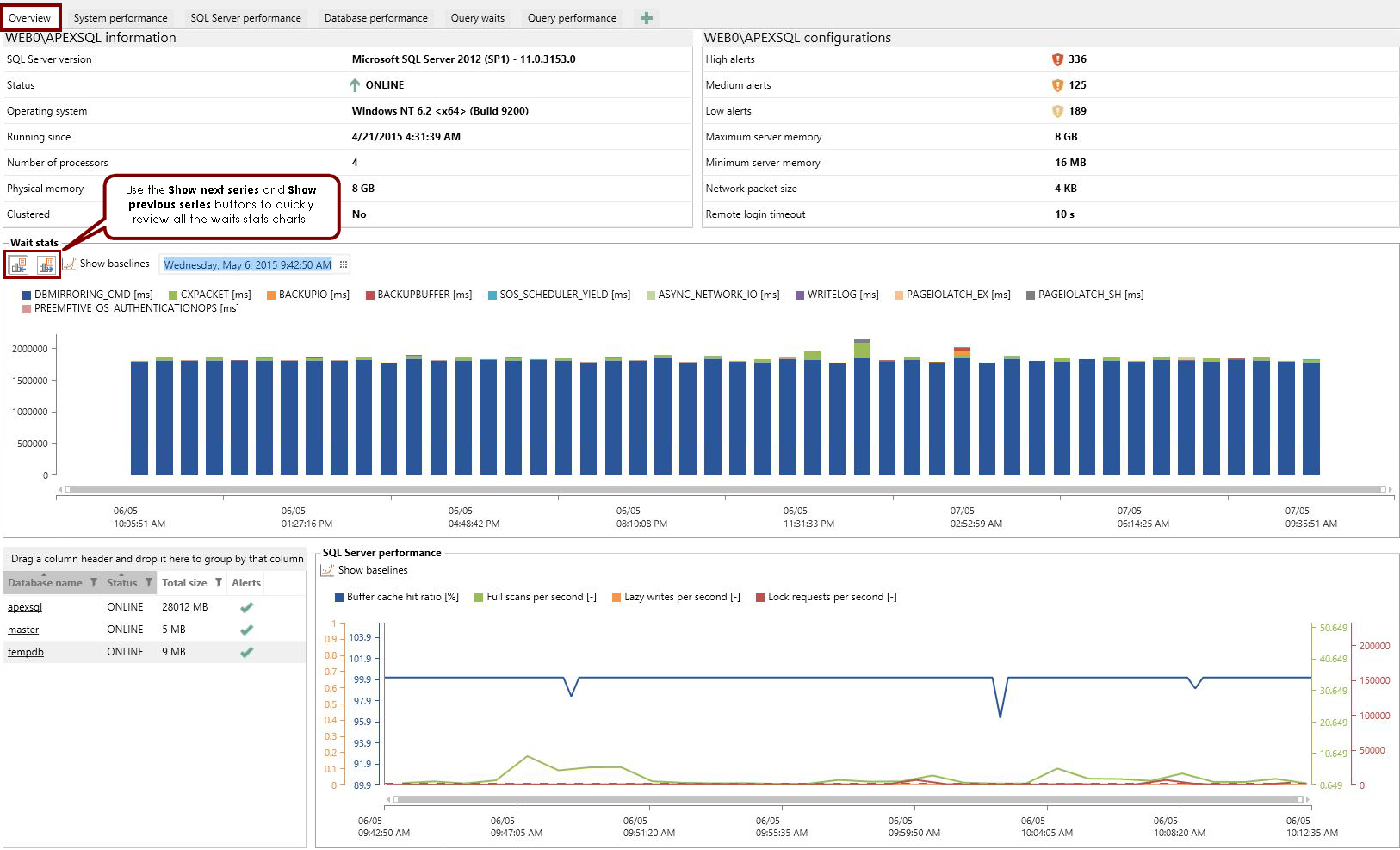Click the Maximum server memory 8 GB value
1400x850 pixels.
(1066, 137)
